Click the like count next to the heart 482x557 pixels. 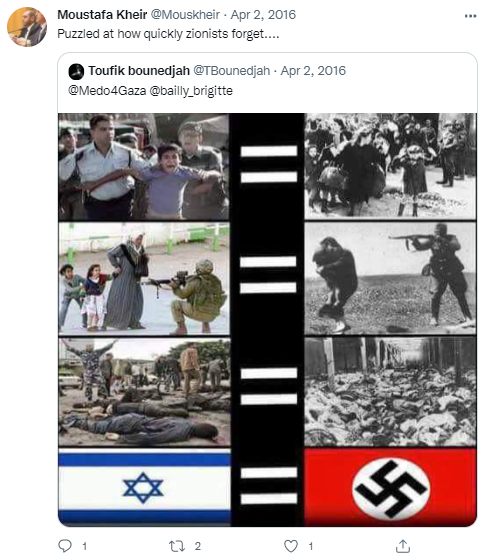point(311,546)
